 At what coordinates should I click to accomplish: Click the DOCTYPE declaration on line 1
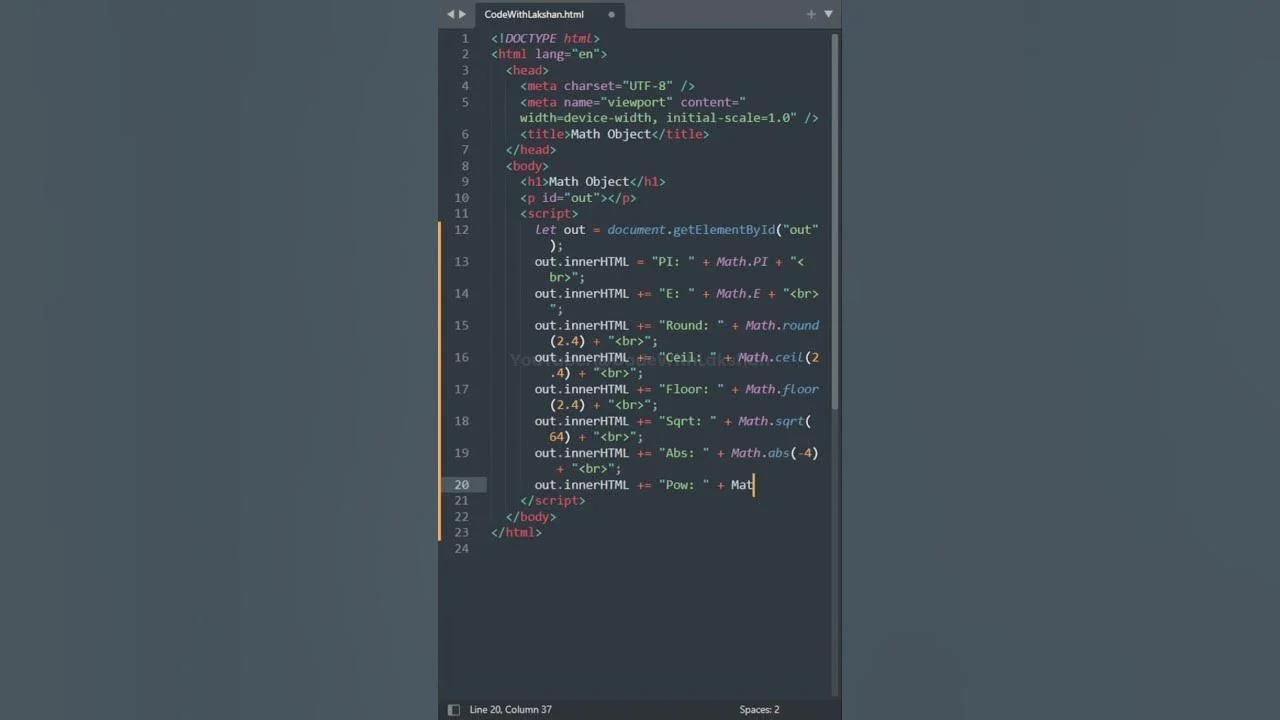(x=545, y=38)
